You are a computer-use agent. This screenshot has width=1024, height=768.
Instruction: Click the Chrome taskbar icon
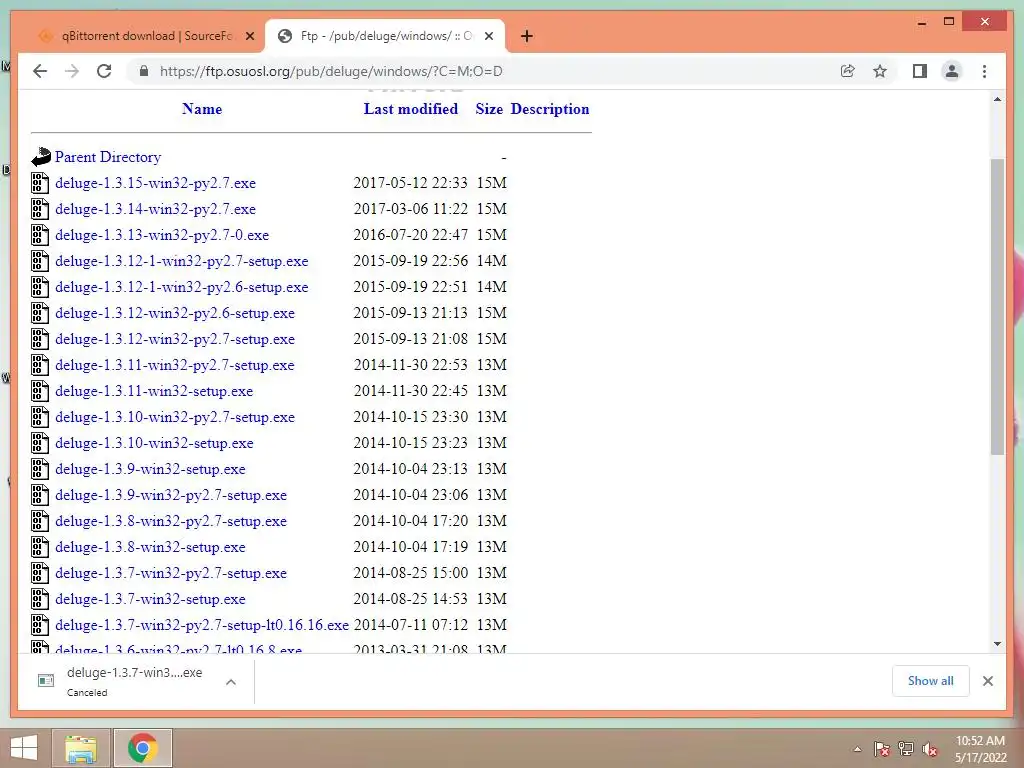point(142,748)
